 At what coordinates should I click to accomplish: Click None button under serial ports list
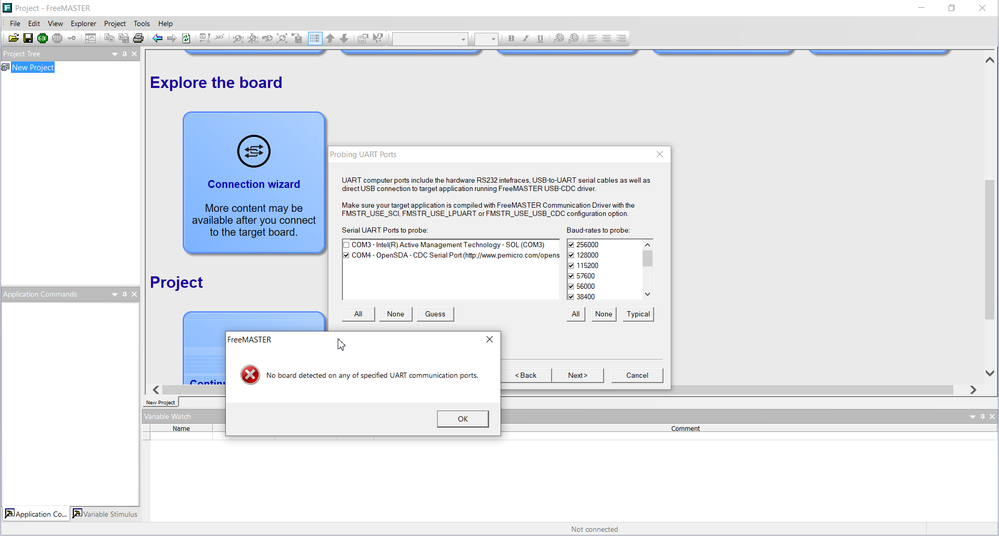395,314
